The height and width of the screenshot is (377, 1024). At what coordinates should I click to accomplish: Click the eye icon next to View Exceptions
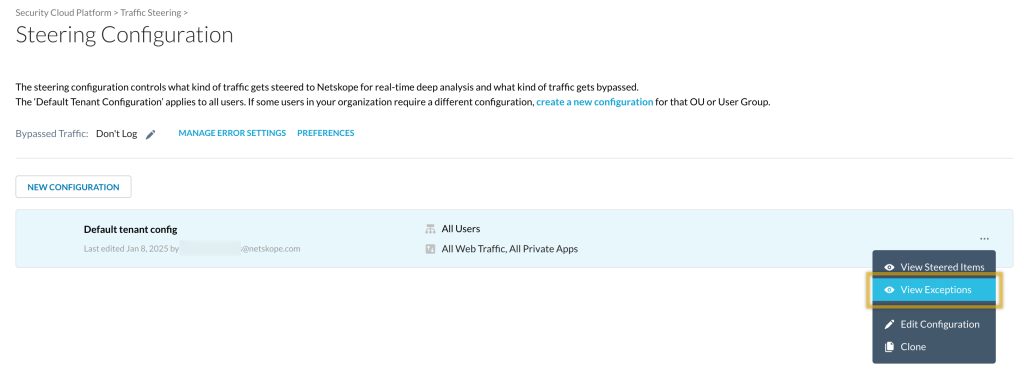[889, 290]
